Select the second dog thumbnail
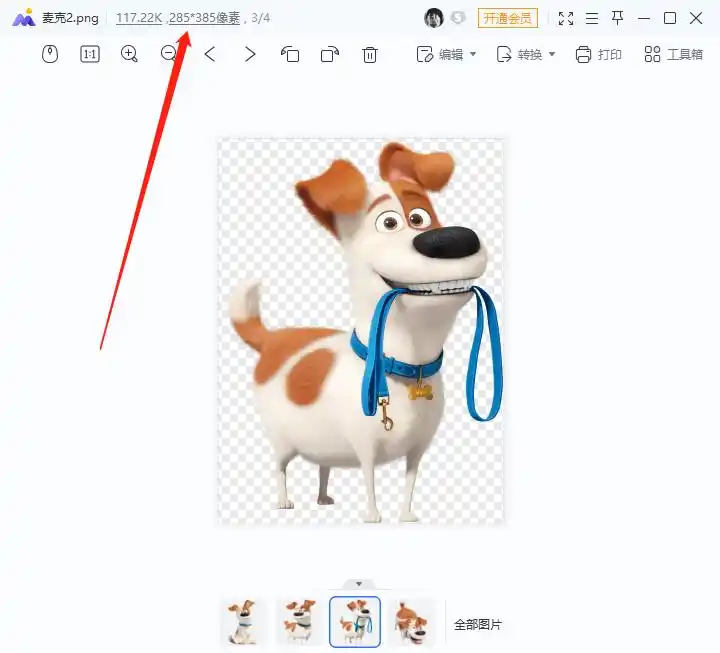720x653 pixels. (x=299, y=622)
